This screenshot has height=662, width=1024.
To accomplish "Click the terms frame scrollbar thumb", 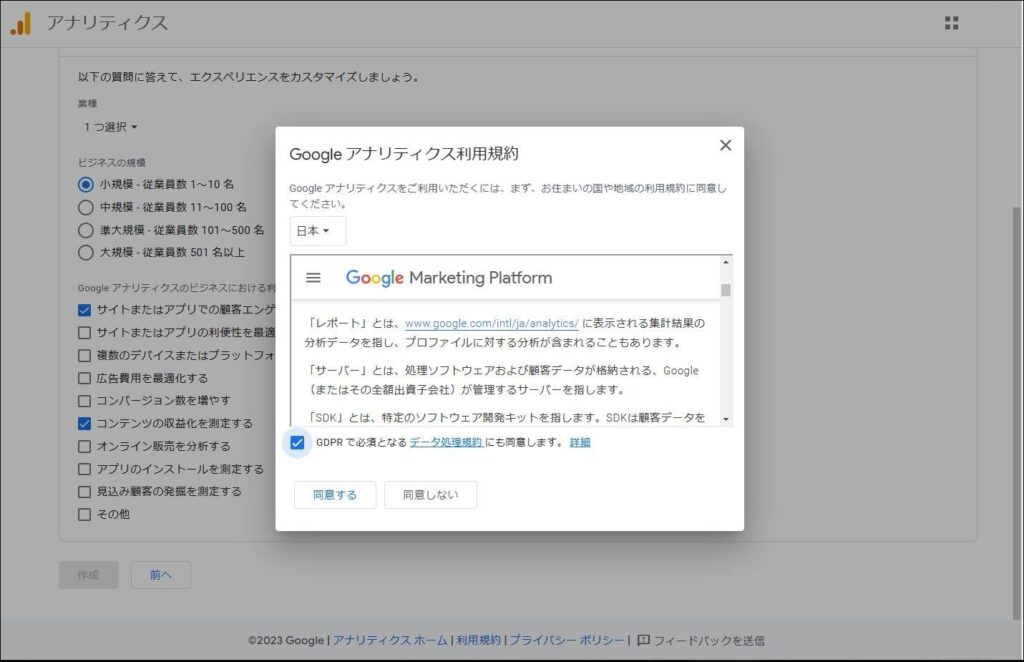I will tap(726, 290).
